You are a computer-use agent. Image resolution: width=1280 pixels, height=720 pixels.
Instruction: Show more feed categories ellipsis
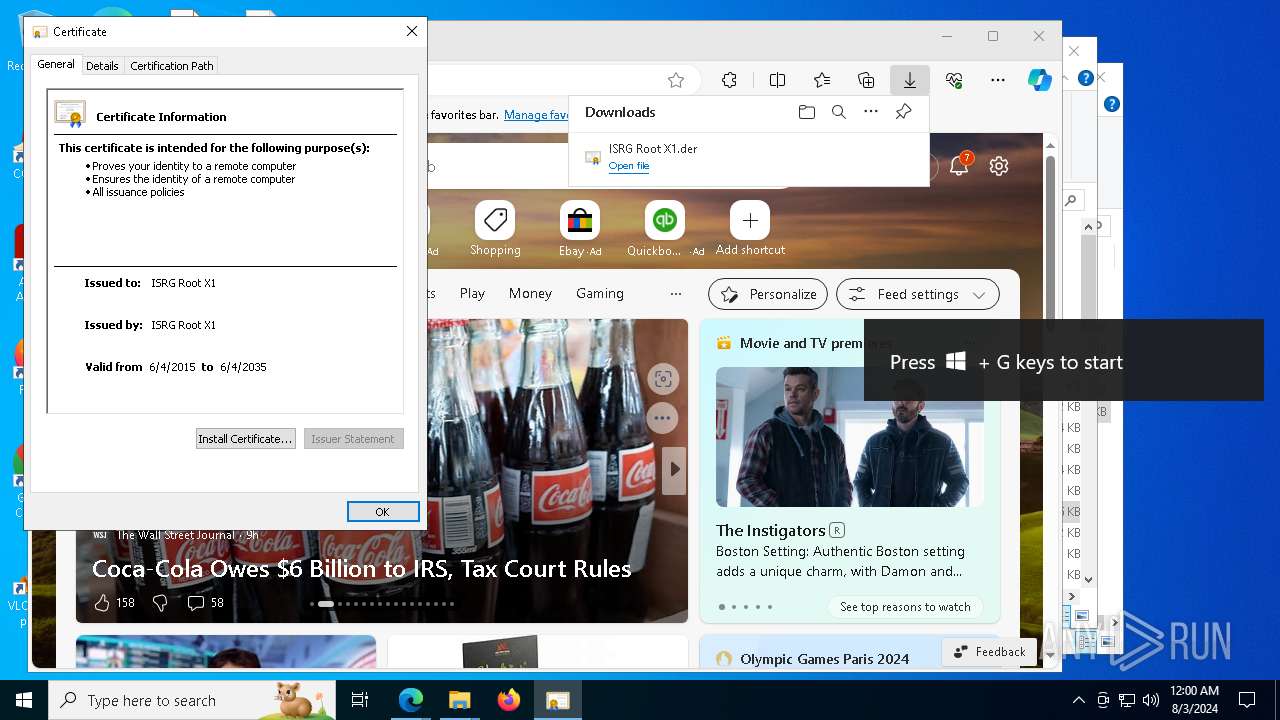(x=676, y=294)
